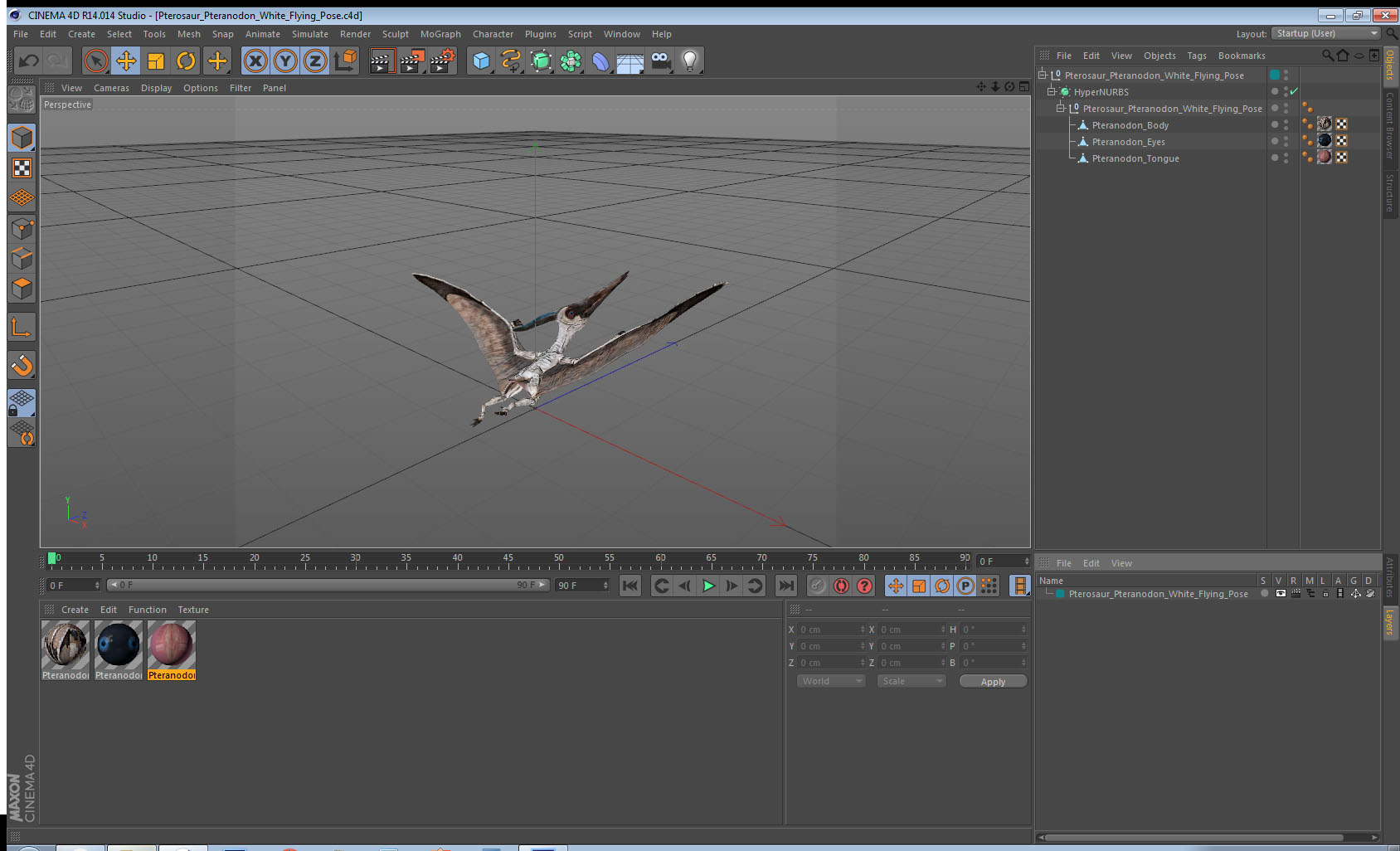This screenshot has height=851, width=1400.
Task: Open the Scale mode dropdown
Action: tap(911, 681)
